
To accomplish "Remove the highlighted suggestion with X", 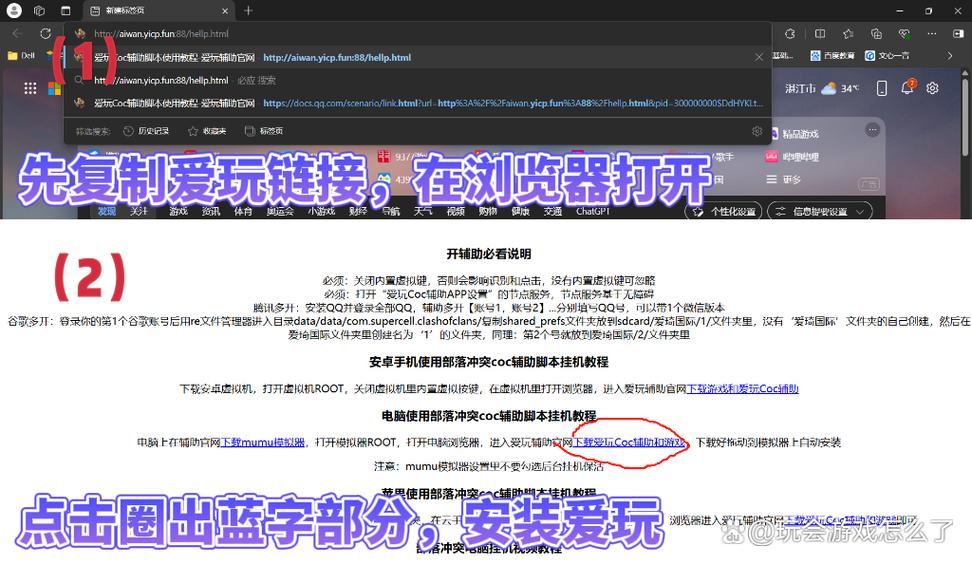I will 759,57.
